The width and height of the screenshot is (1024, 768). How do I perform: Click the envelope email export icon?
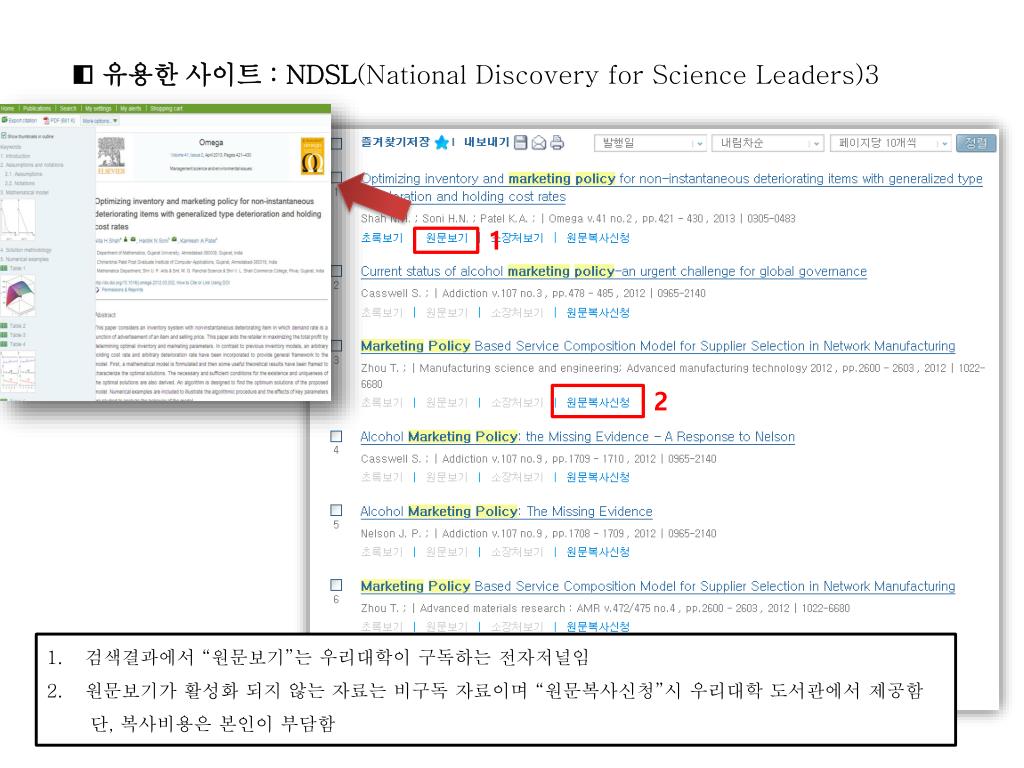(539, 142)
